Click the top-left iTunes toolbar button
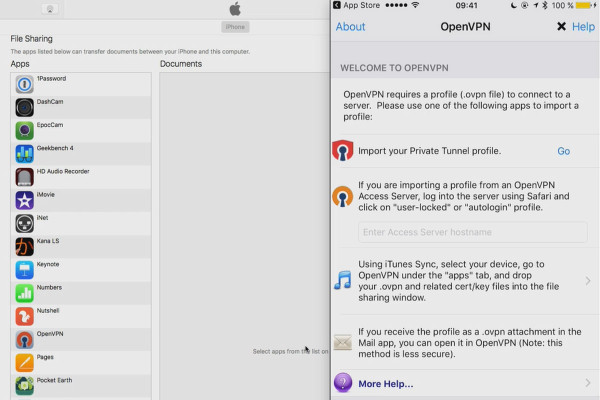This screenshot has width=600, height=400. tap(50, 9)
